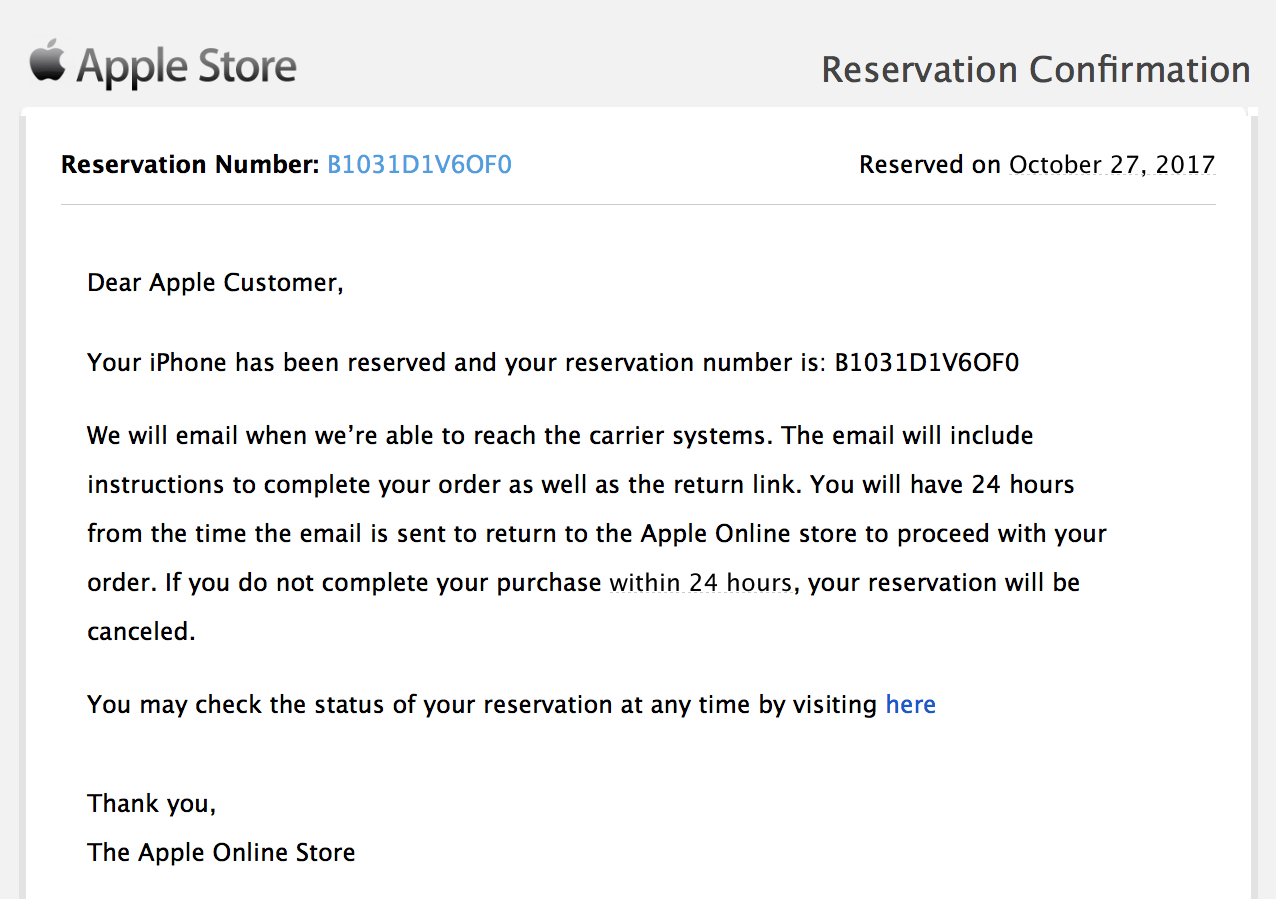Click the word "canceled."
Viewport: 1276px width, 899px height.
(141, 632)
